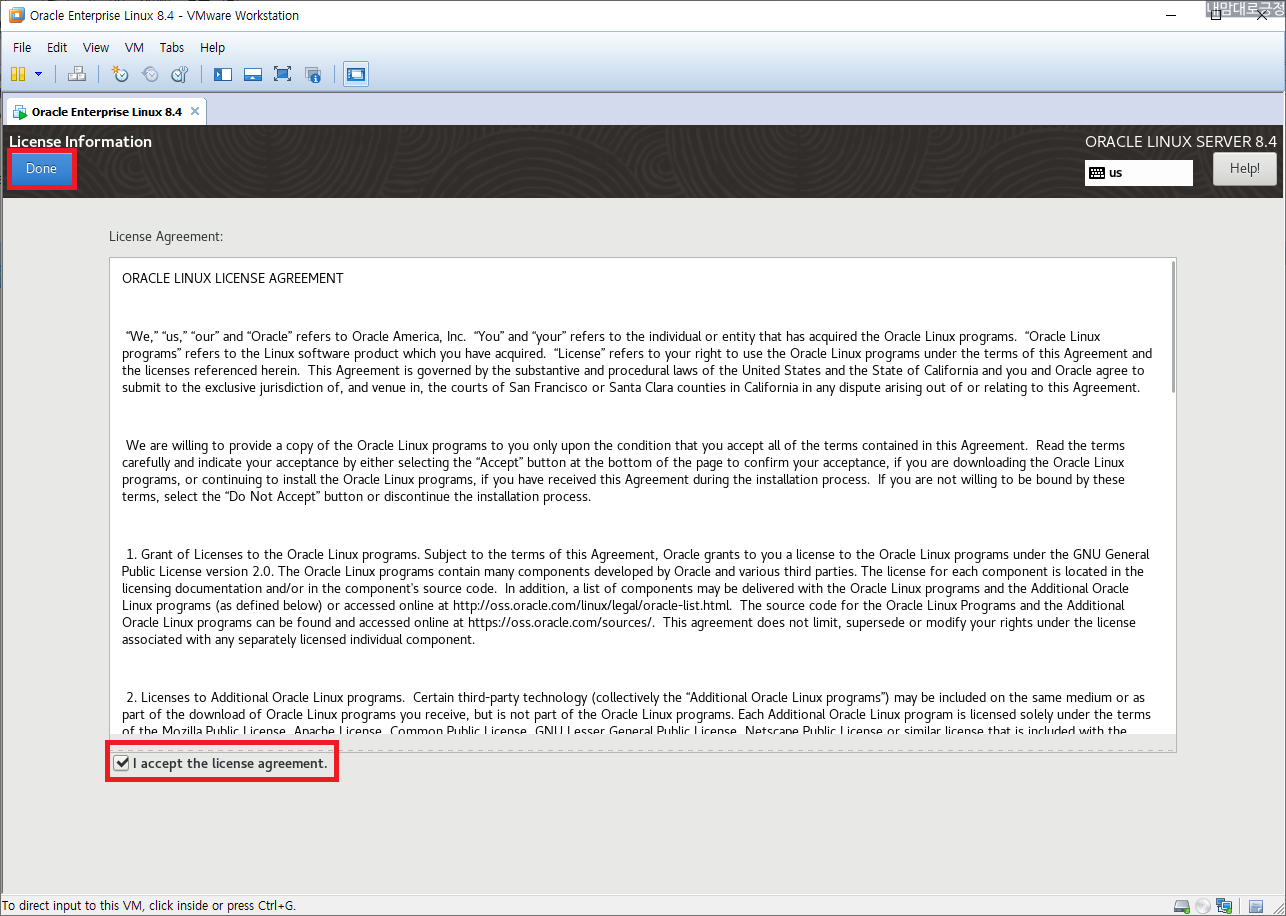The height and width of the screenshot is (916, 1286).
Task: Open the Help menu
Action: point(212,47)
